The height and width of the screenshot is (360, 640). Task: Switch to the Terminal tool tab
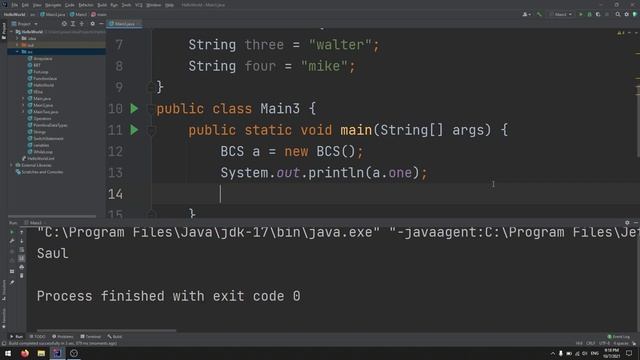[91, 337]
